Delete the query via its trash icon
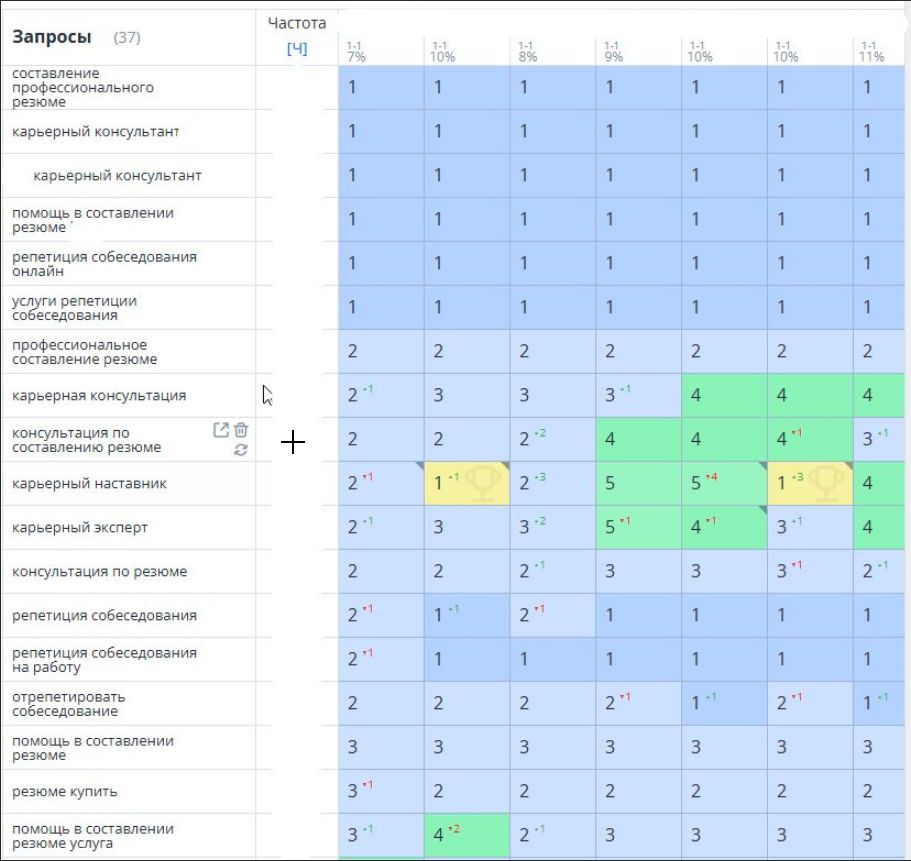The width and height of the screenshot is (911, 861). click(241, 430)
